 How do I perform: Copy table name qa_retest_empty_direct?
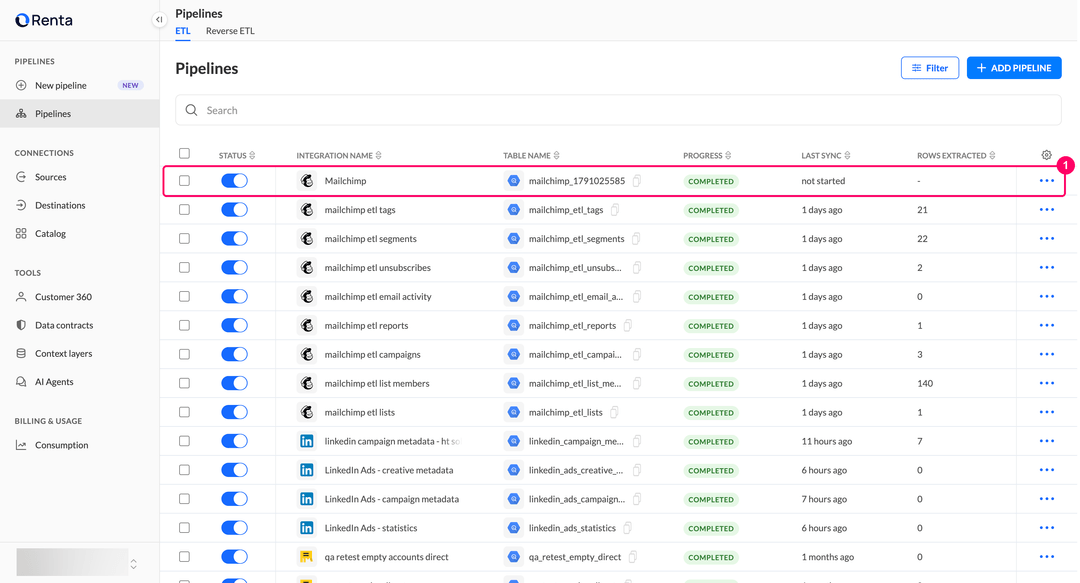click(x=632, y=557)
